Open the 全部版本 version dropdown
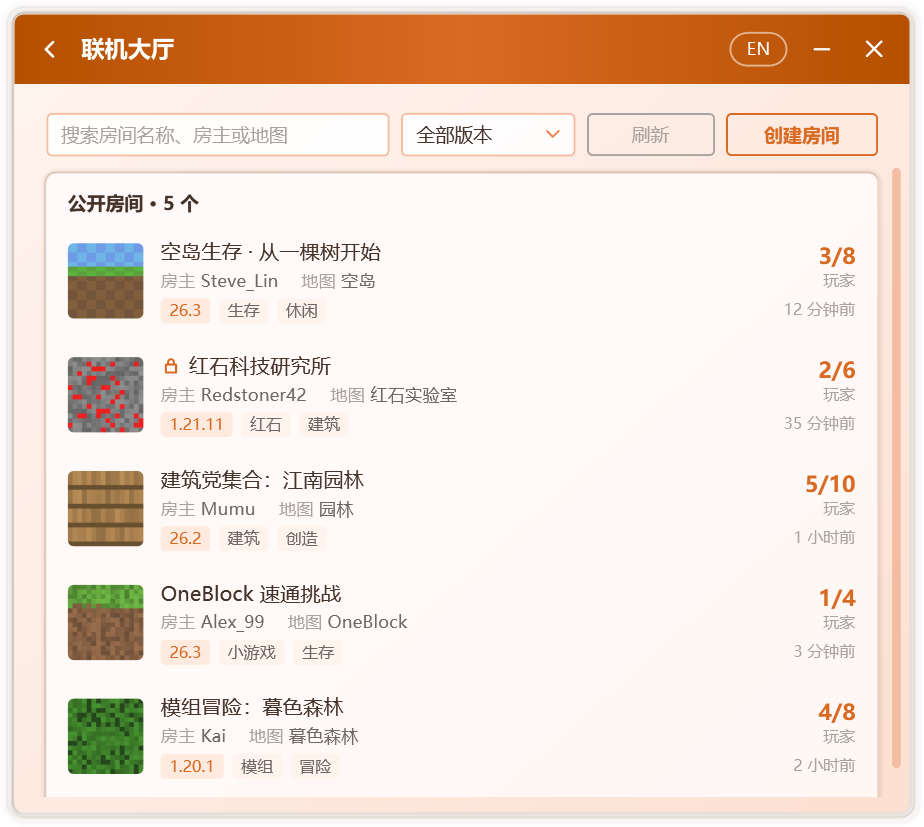The width and height of the screenshot is (924, 827). (x=488, y=135)
